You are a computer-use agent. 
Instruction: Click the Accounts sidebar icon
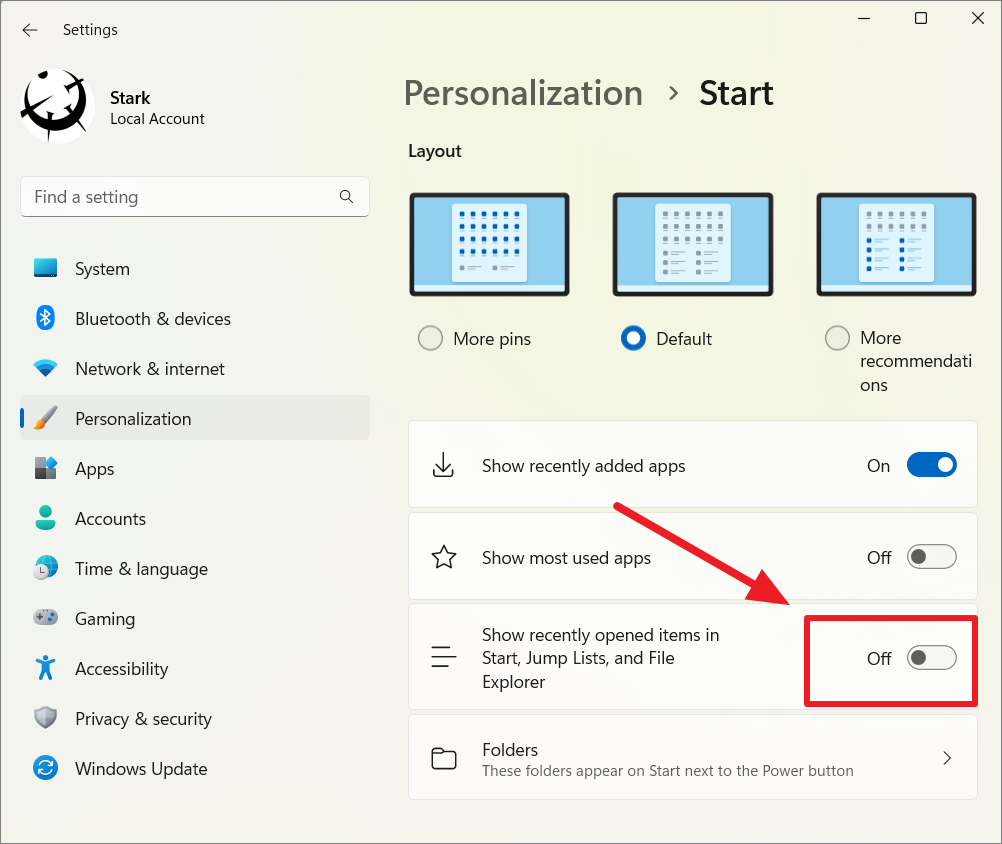45,518
